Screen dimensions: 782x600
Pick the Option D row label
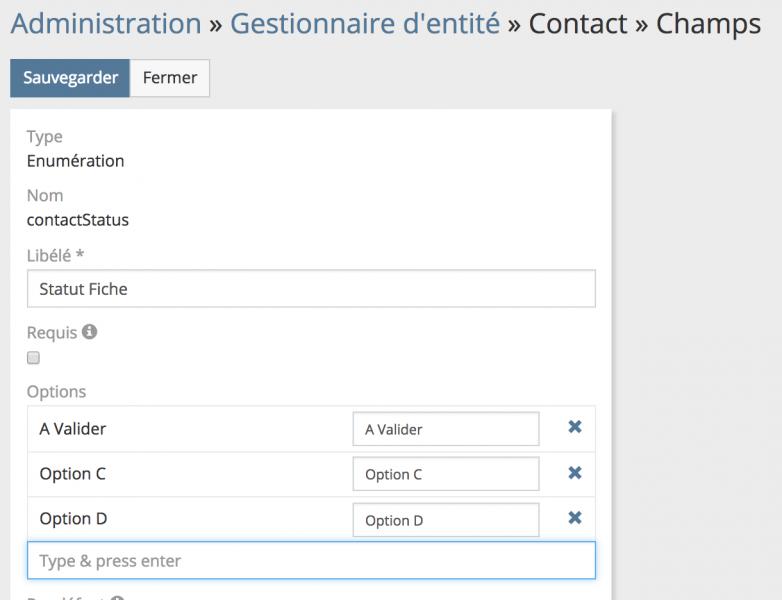coord(73,520)
